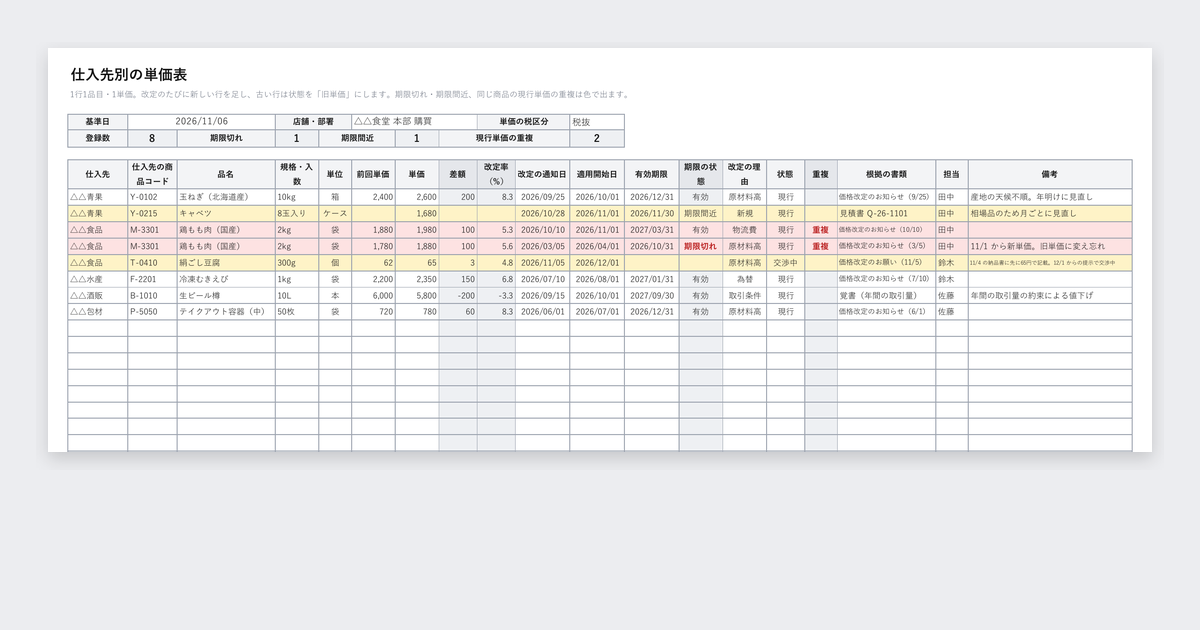Select the 冷凍むきえび item name cell
Screen dimensions: 1200x630
coord(226,279)
